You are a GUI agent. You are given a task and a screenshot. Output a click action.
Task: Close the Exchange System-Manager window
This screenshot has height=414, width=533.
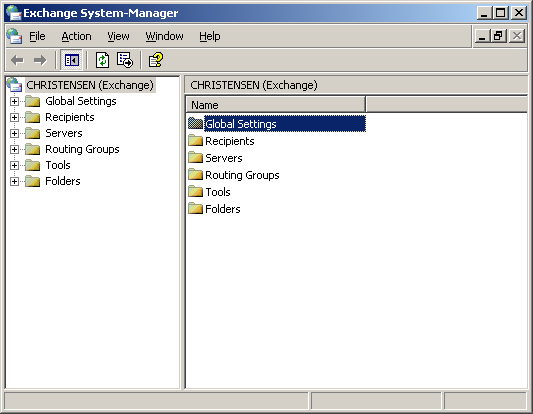click(519, 13)
